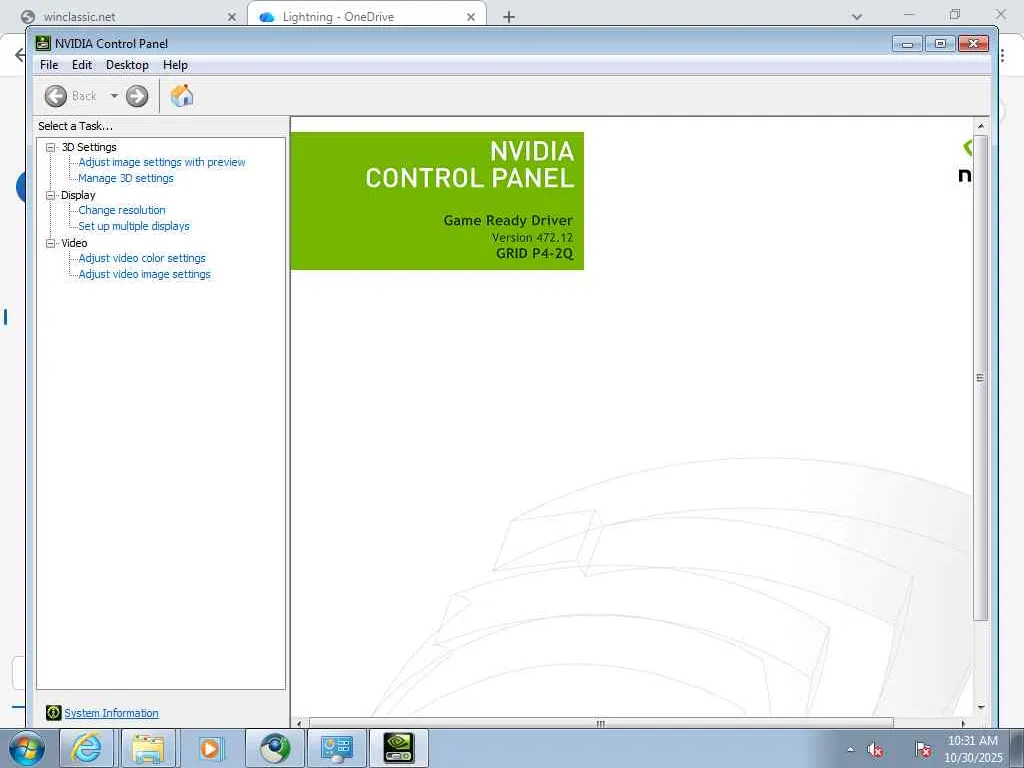Screen dimensions: 1024x768
Task: Close the winclassic.net browser tab
Action: [x=232, y=17]
